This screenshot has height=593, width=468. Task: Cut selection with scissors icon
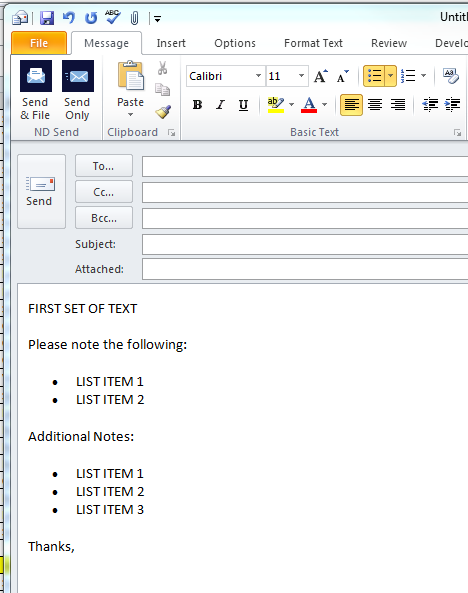tap(163, 68)
